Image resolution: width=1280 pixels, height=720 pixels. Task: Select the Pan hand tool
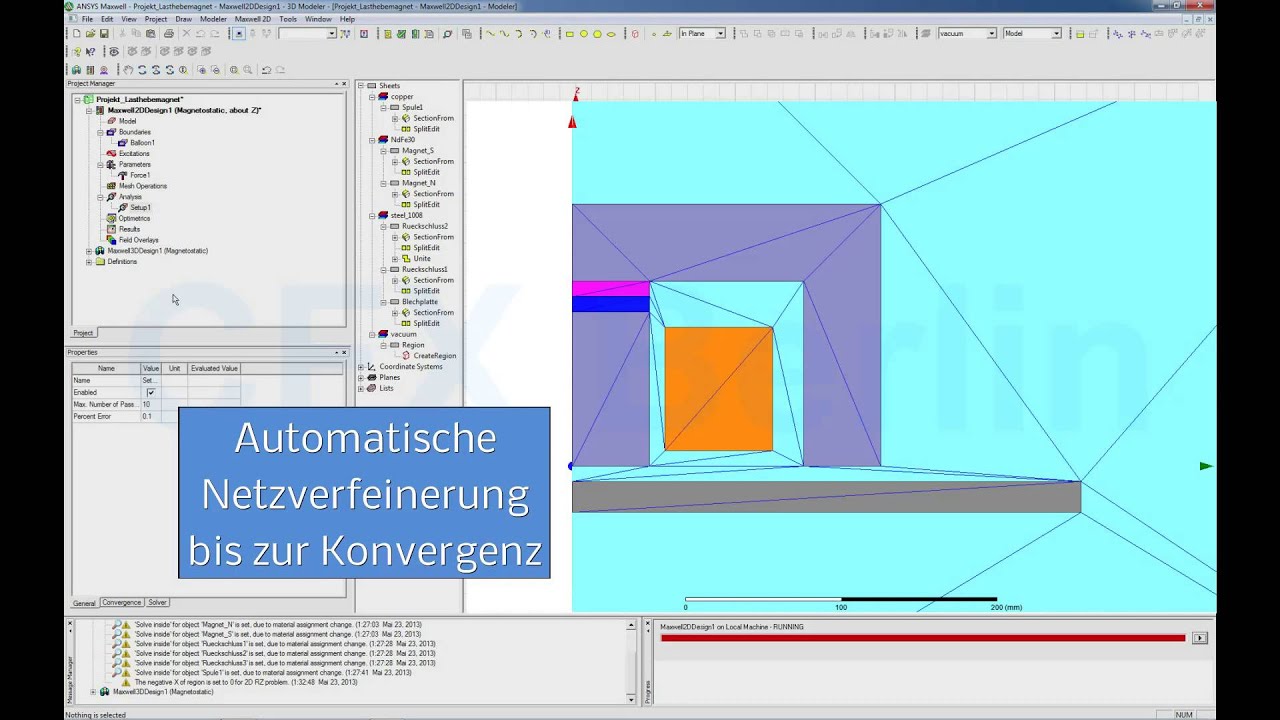[x=128, y=70]
